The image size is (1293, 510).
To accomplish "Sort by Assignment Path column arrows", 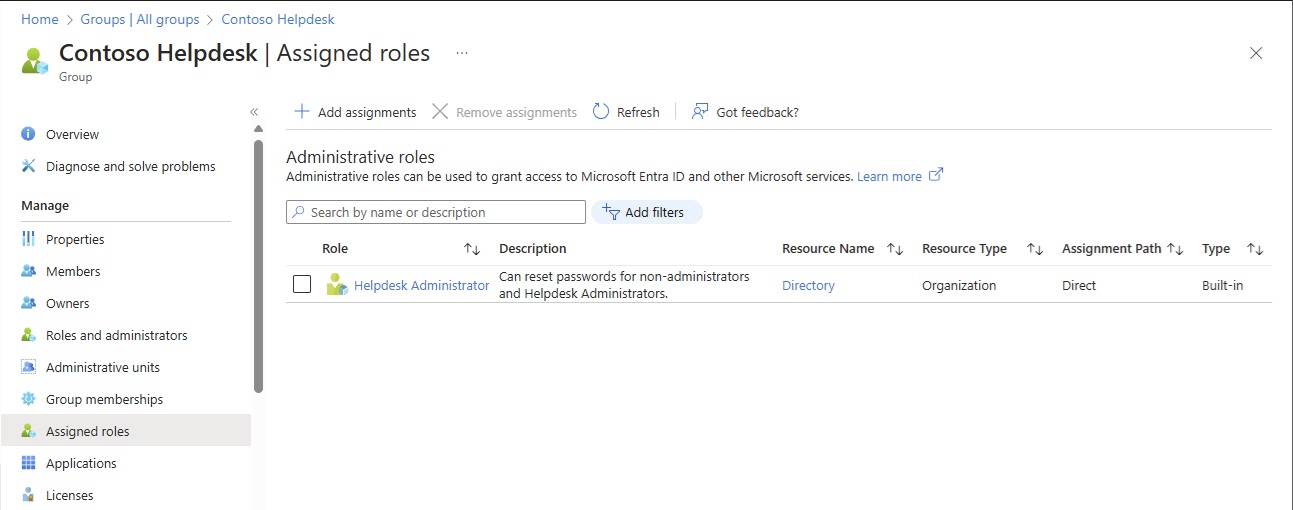I will tap(1175, 249).
